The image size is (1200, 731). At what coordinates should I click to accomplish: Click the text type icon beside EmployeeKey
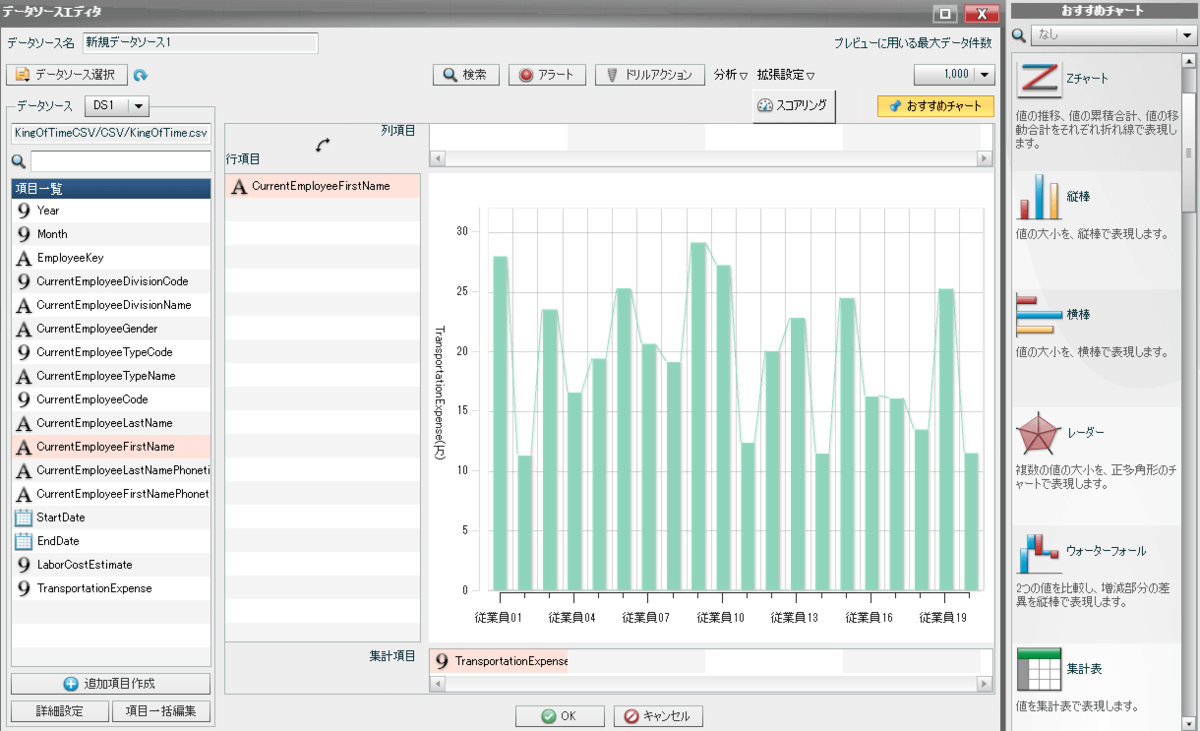tap(24, 258)
